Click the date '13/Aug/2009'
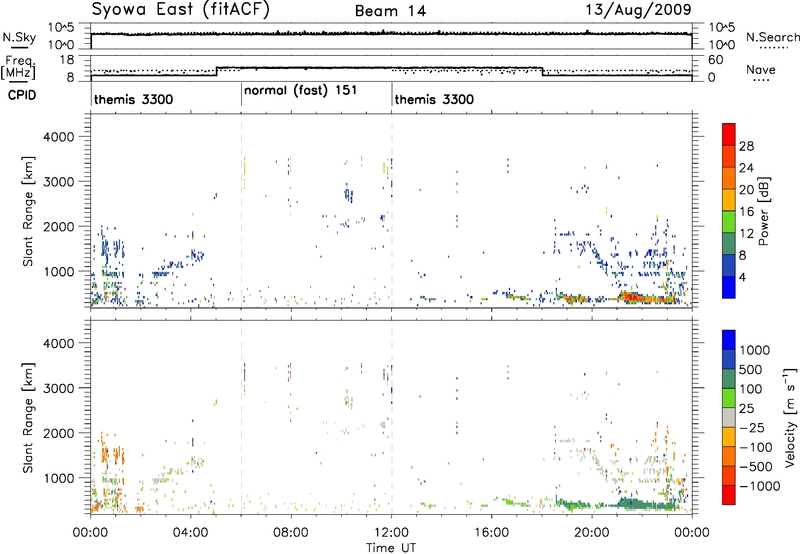 (638, 10)
